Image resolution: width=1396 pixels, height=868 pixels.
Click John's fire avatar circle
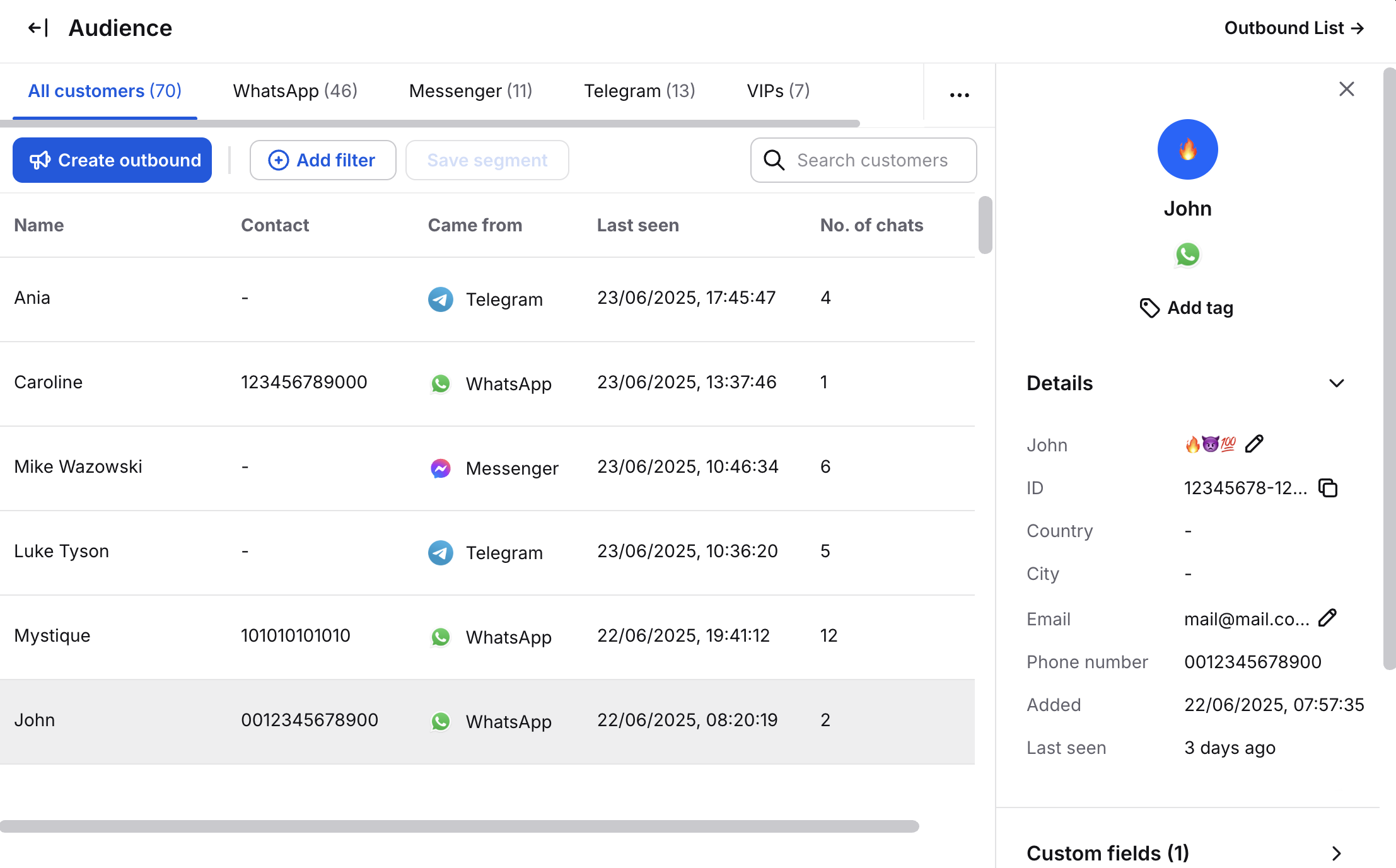1187,149
